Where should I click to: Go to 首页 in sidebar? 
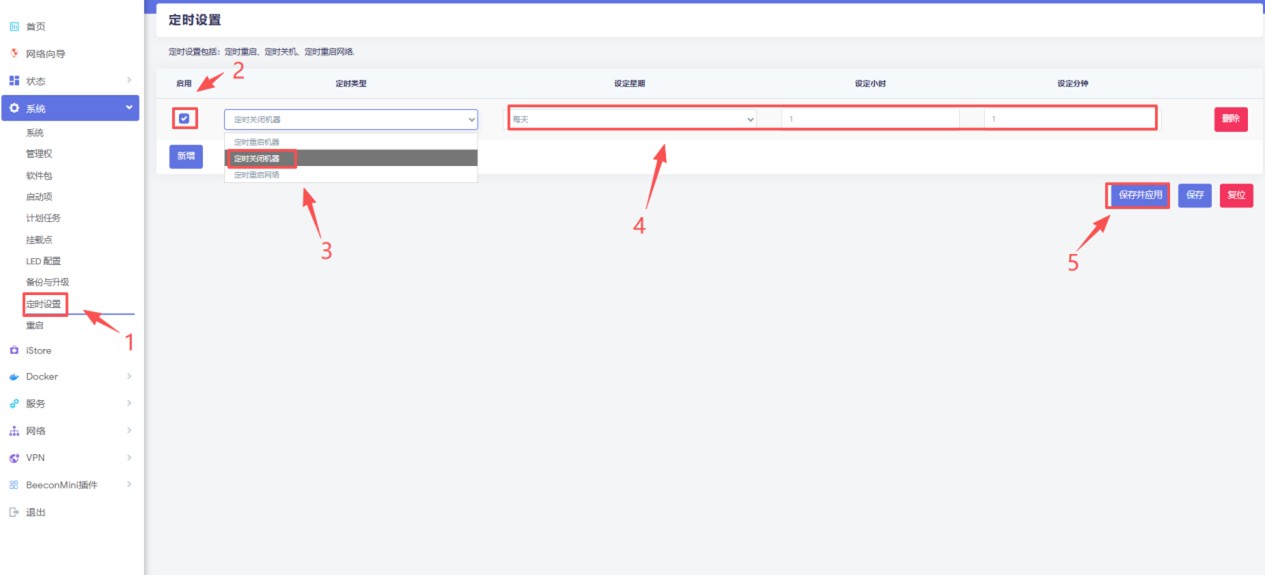click(x=35, y=26)
